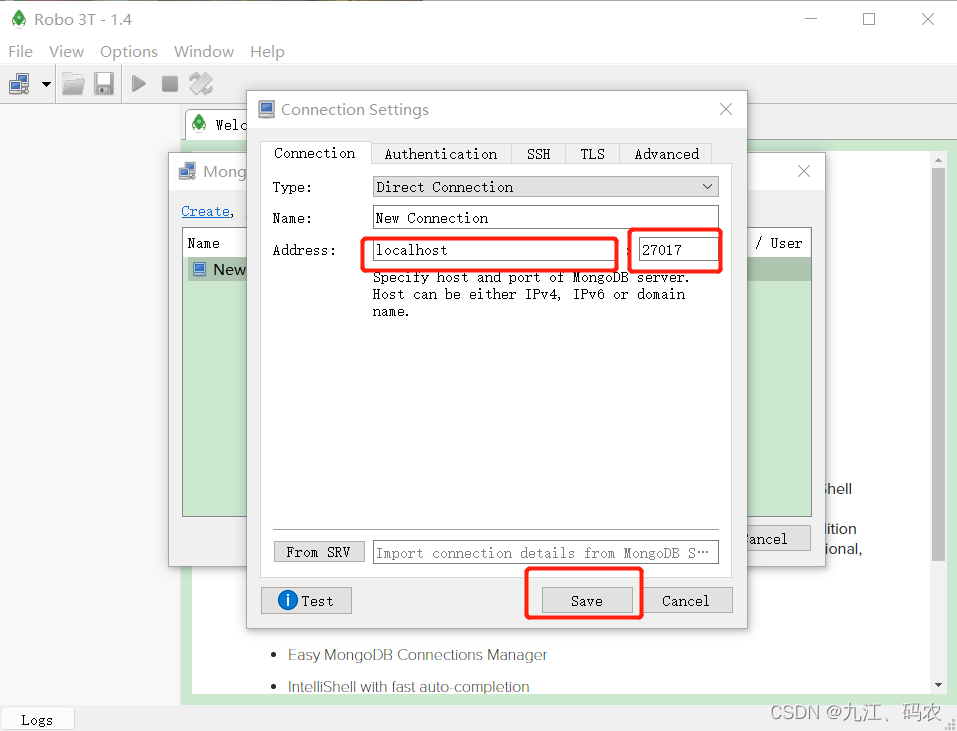
Task: Close the MongoDB Connections window
Action: tap(804, 171)
